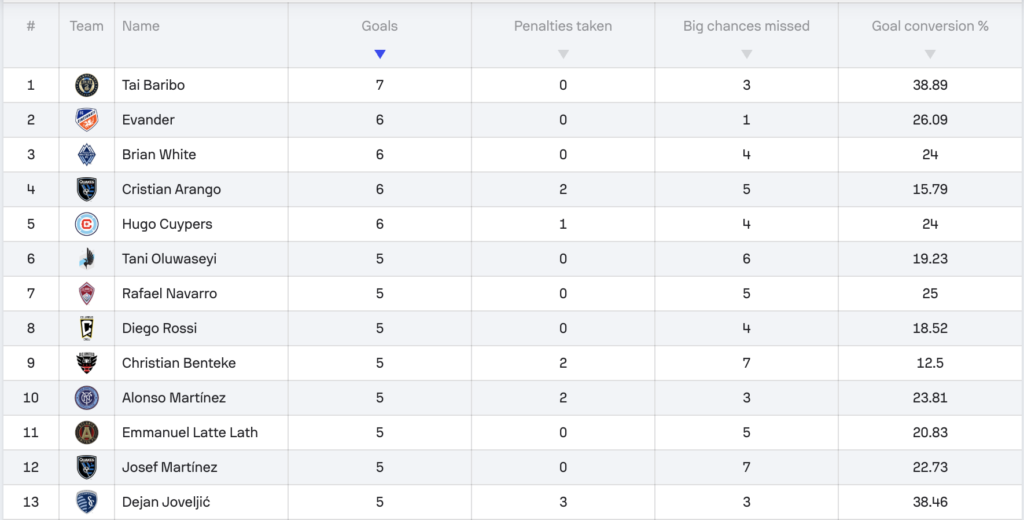Open Alonso Martínez player link

pyautogui.click(x=174, y=398)
